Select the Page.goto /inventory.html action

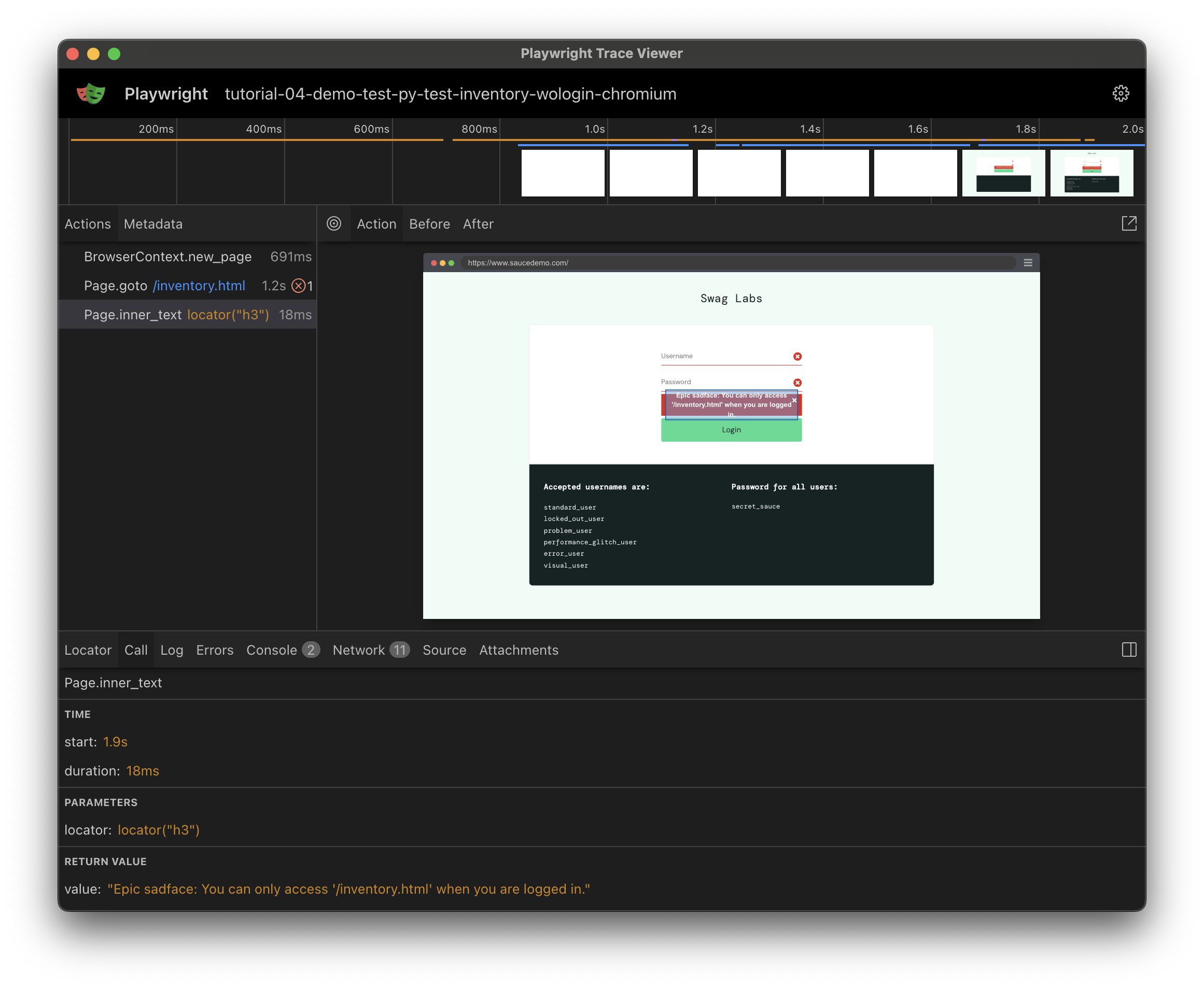pos(165,286)
